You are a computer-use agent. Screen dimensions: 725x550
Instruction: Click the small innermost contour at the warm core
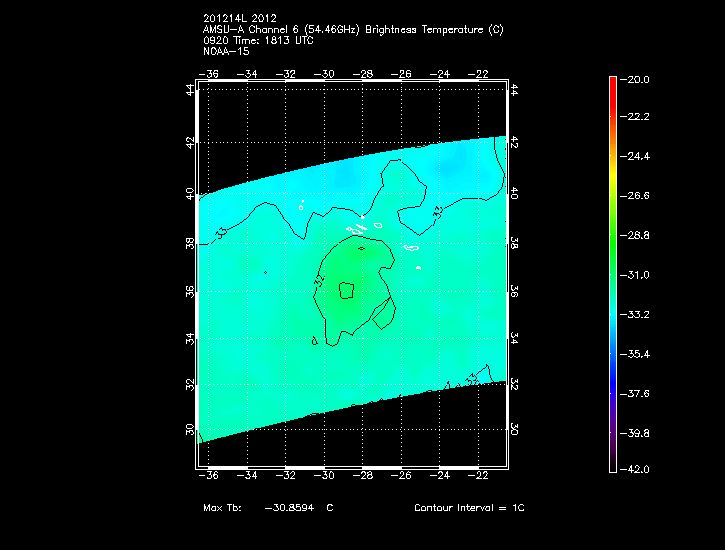347,291
